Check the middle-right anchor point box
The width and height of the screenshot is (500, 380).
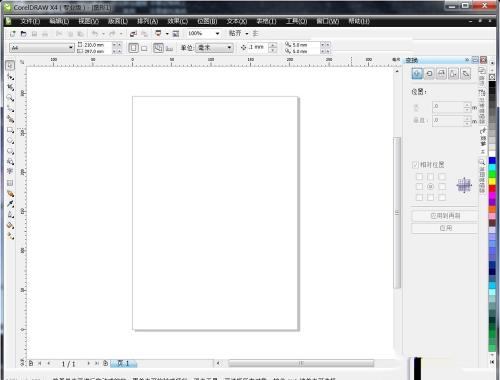(x=442, y=187)
